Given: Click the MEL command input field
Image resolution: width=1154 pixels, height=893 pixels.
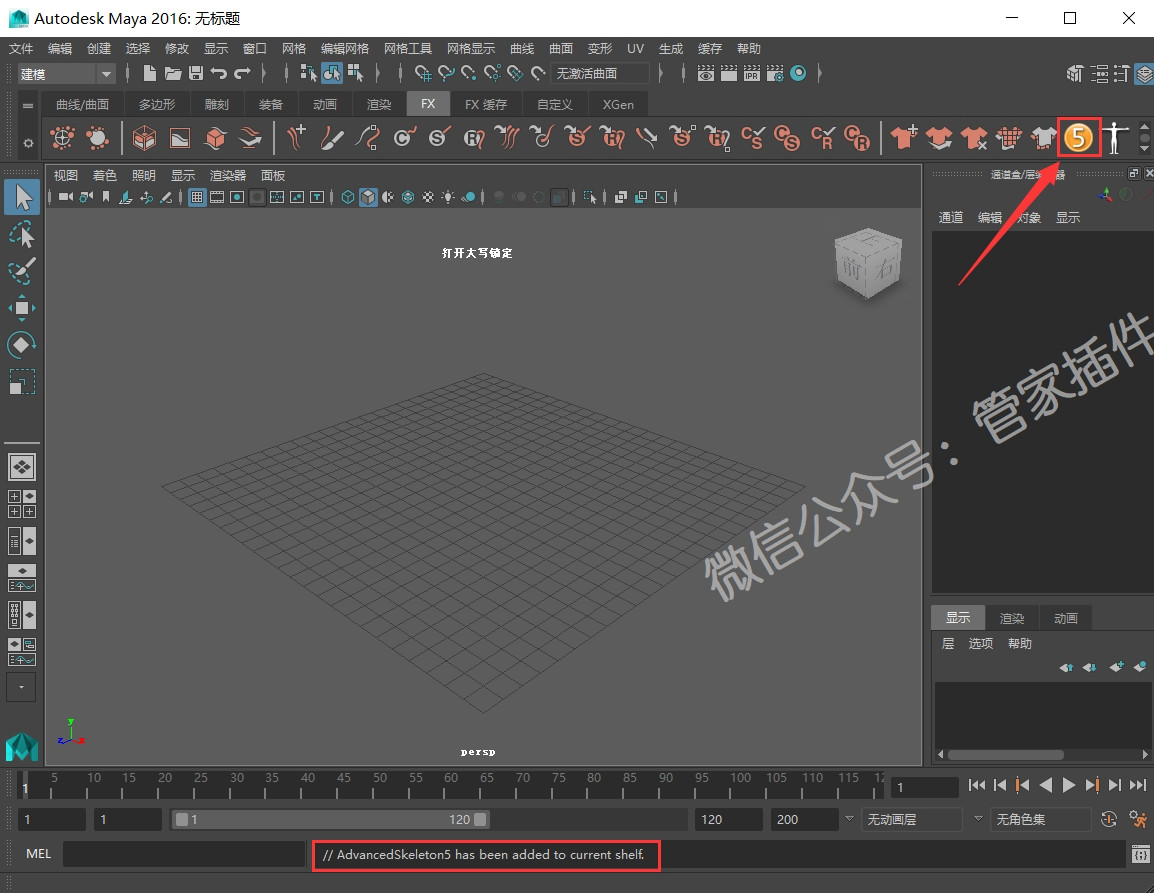Looking at the screenshot, I should (x=184, y=854).
